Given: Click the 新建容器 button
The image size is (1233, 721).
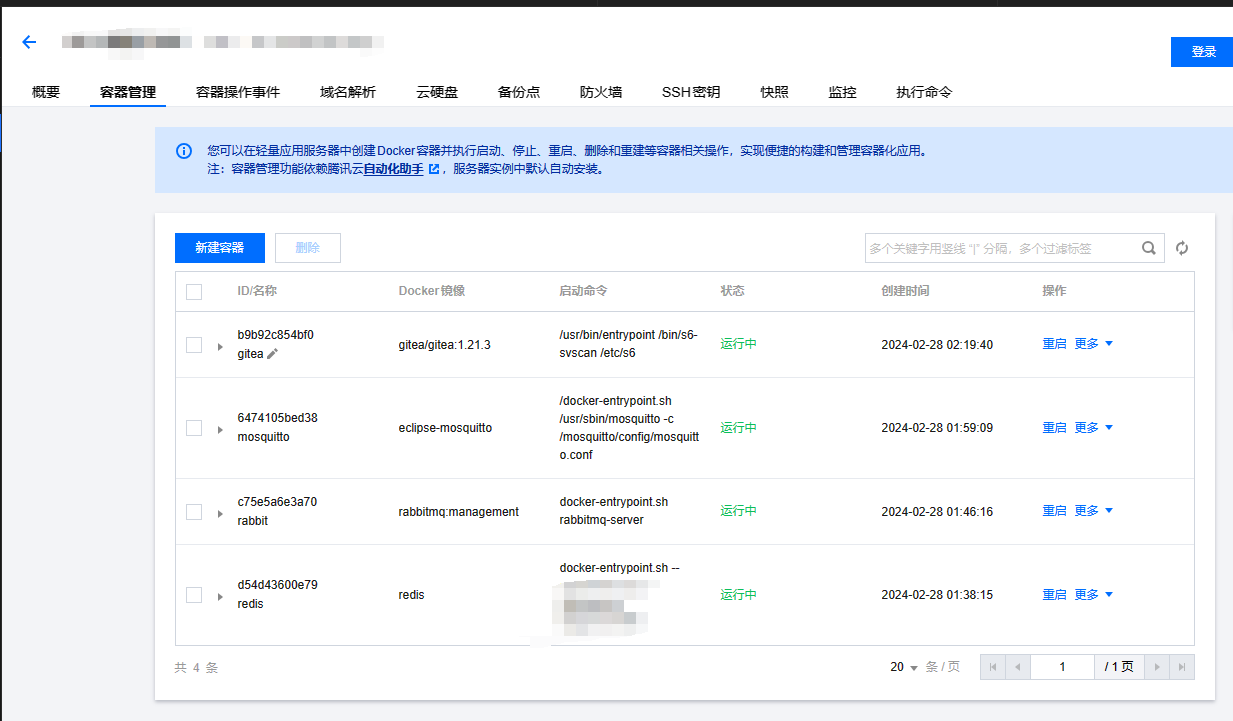Looking at the screenshot, I should (x=220, y=248).
